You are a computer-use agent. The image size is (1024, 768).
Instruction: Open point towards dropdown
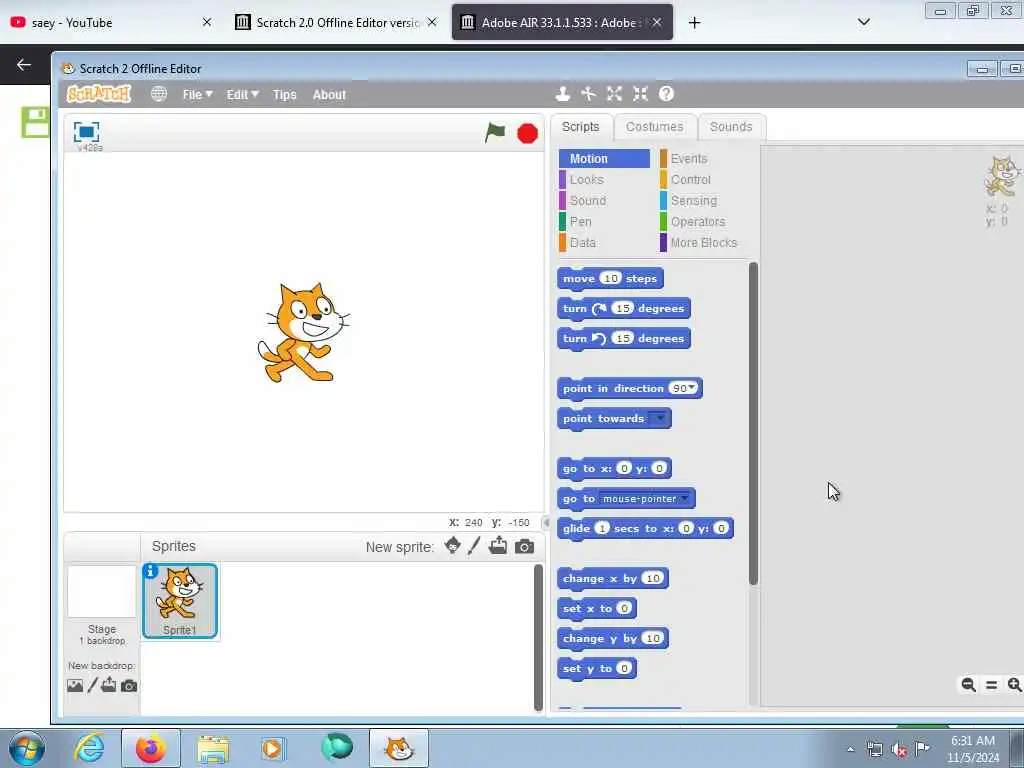(x=659, y=418)
